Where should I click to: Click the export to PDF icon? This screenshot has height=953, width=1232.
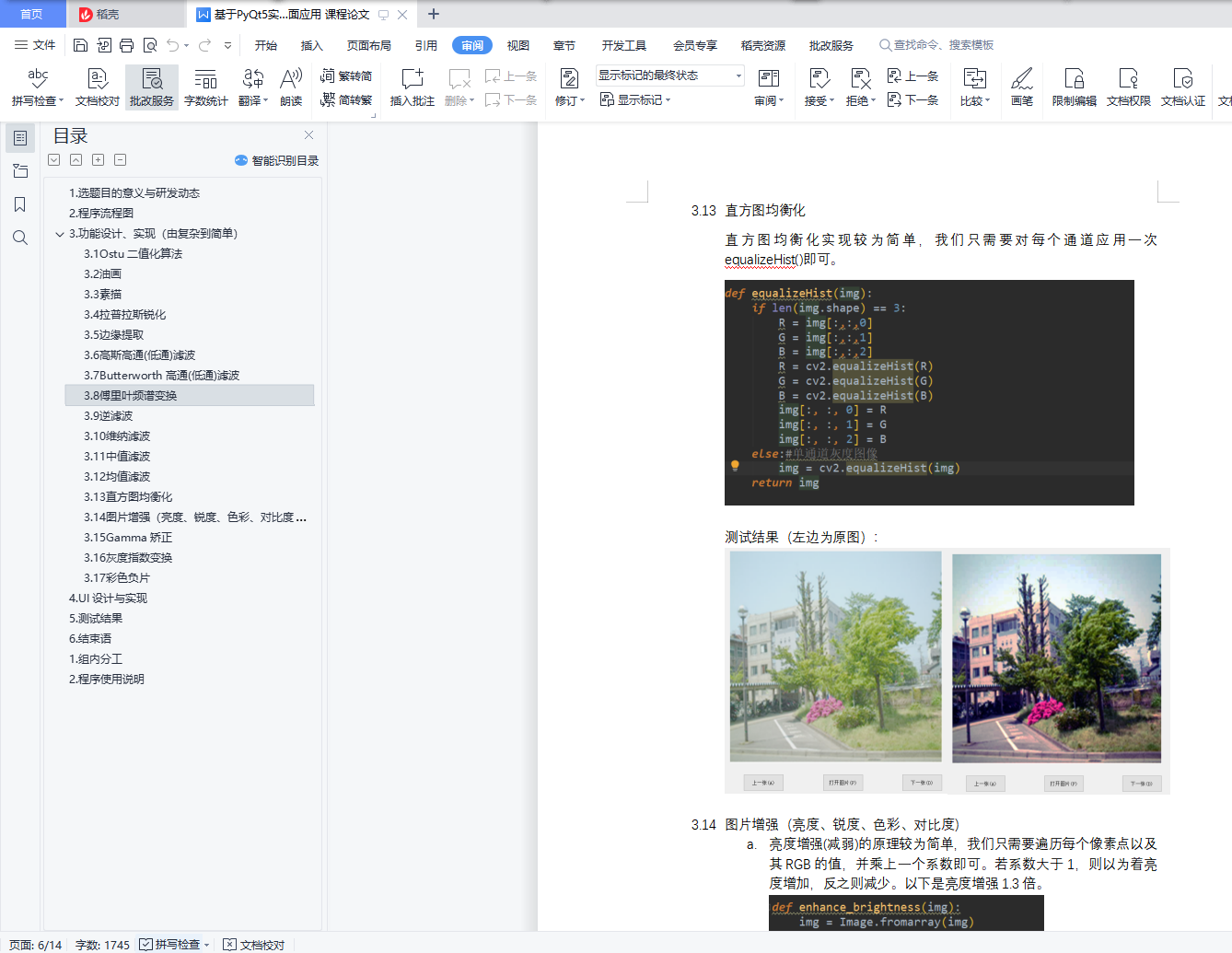(103, 45)
